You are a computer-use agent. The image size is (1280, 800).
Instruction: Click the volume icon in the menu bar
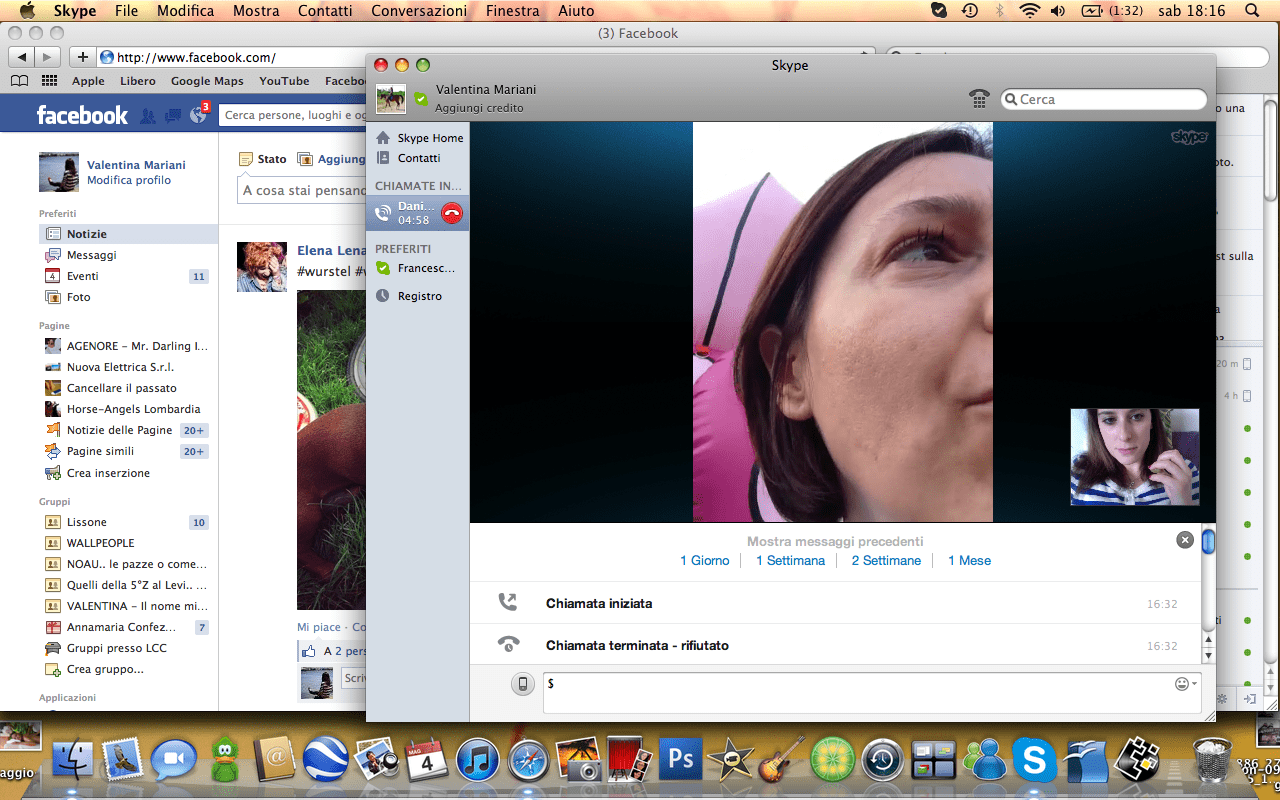tap(1058, 11)
